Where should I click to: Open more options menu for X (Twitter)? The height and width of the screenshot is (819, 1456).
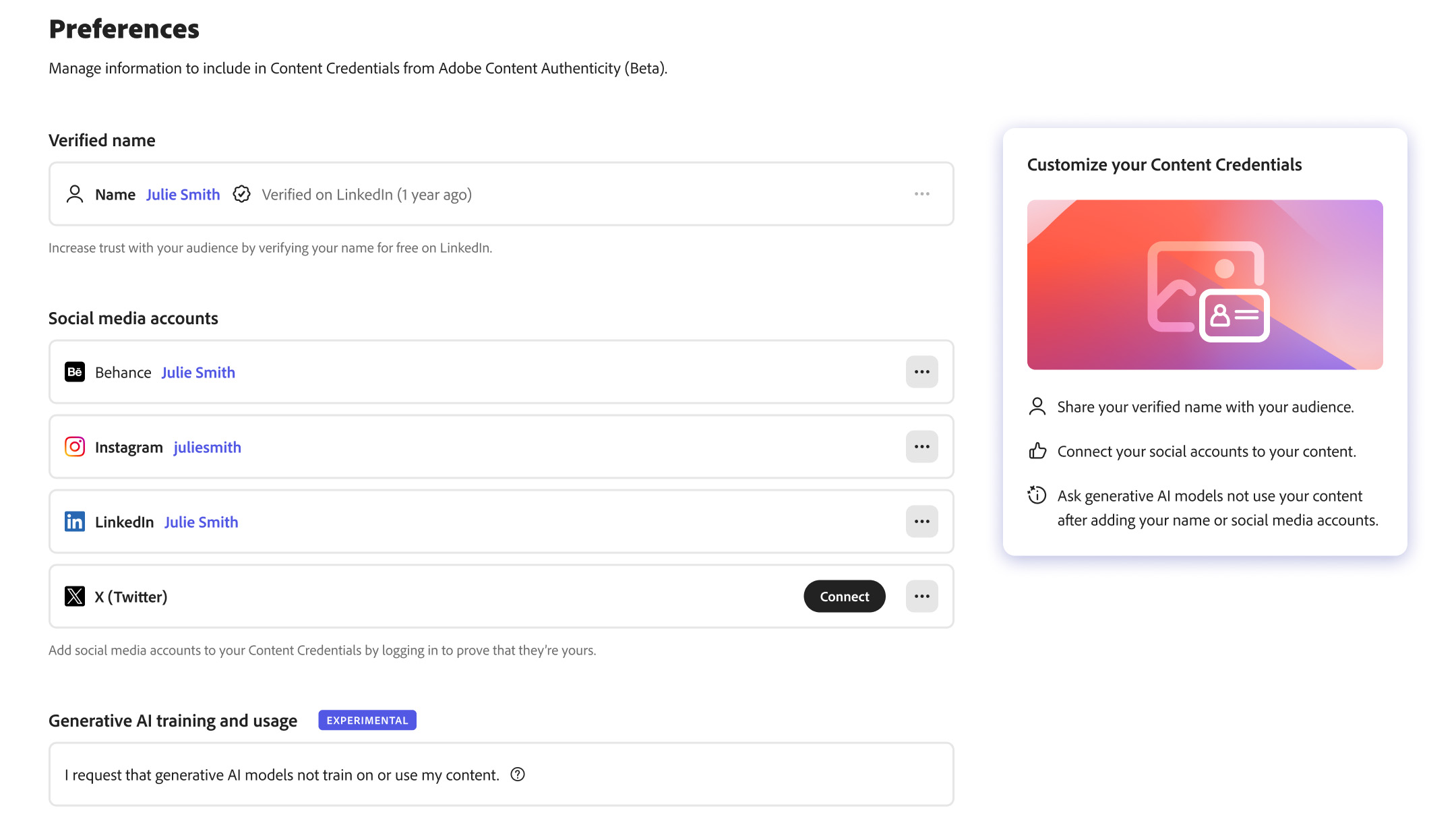click(x=921, y=597)
